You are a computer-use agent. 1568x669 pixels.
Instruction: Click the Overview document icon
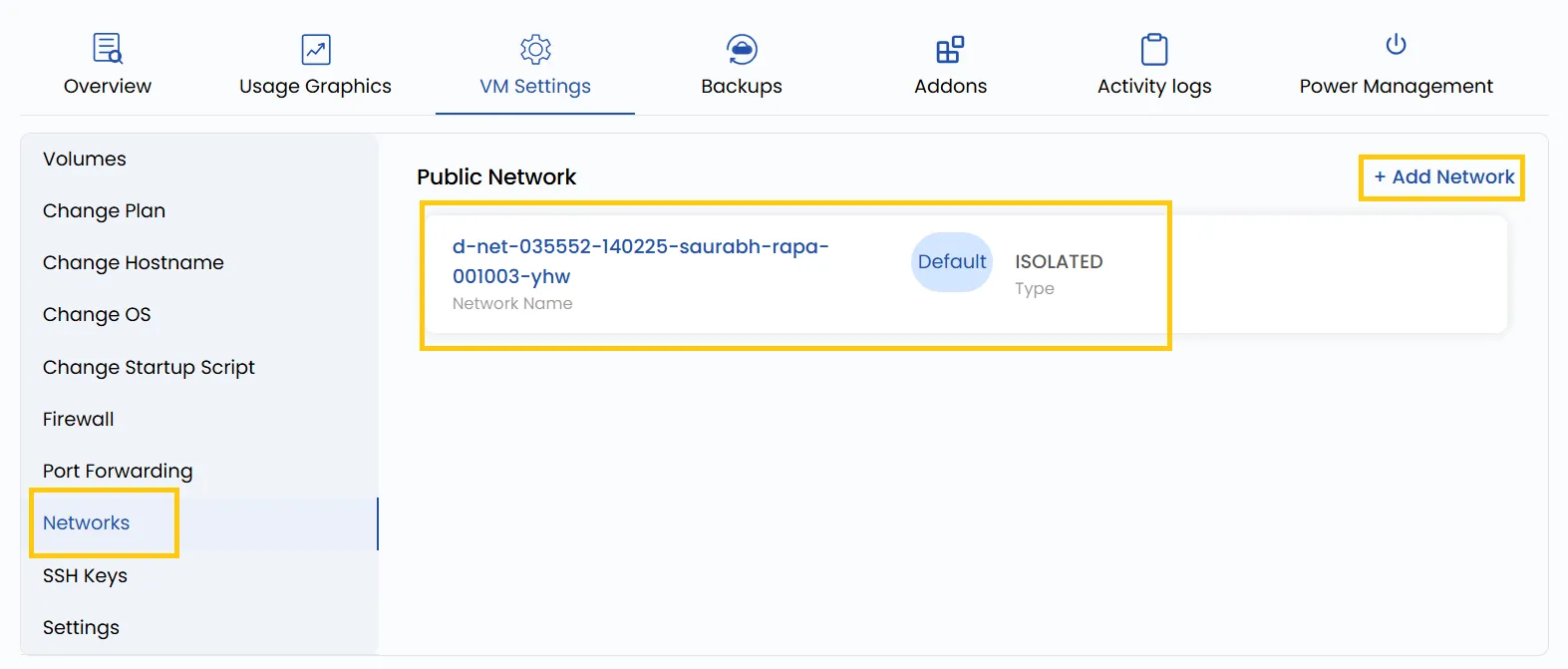pyautogui.click(x=108, y=48)
